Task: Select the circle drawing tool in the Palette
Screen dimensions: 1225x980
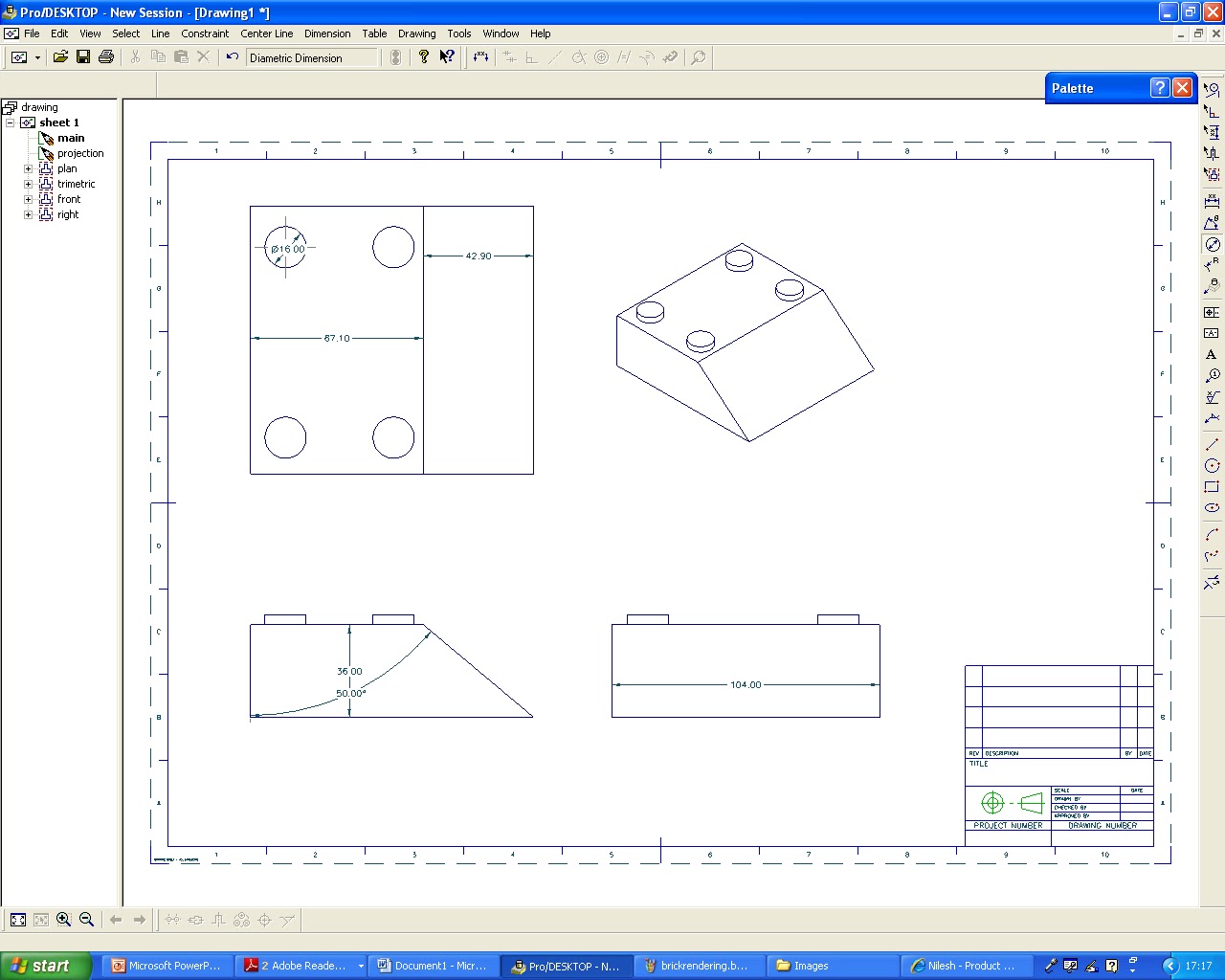Action: point(1212,464)
